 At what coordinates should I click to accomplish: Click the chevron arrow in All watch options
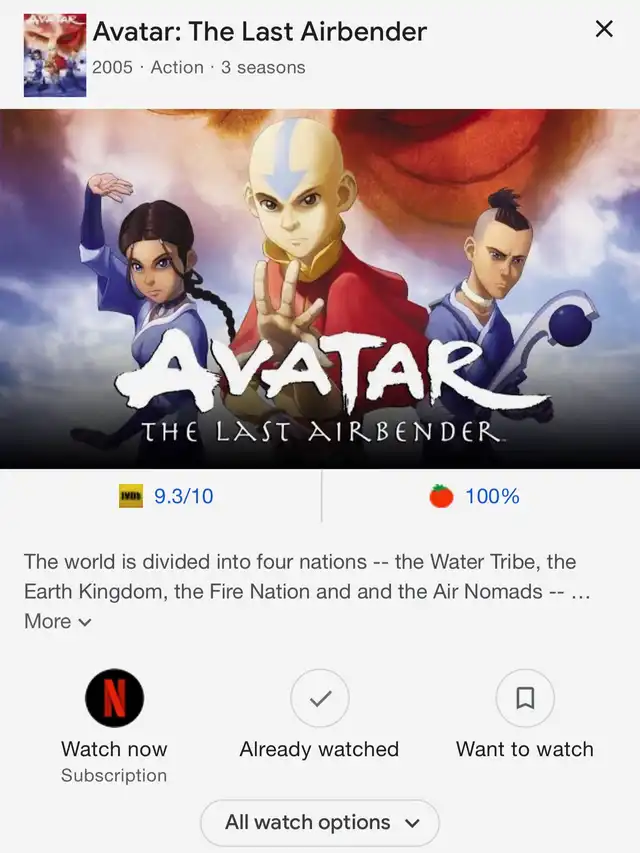(x=413, y=823)
